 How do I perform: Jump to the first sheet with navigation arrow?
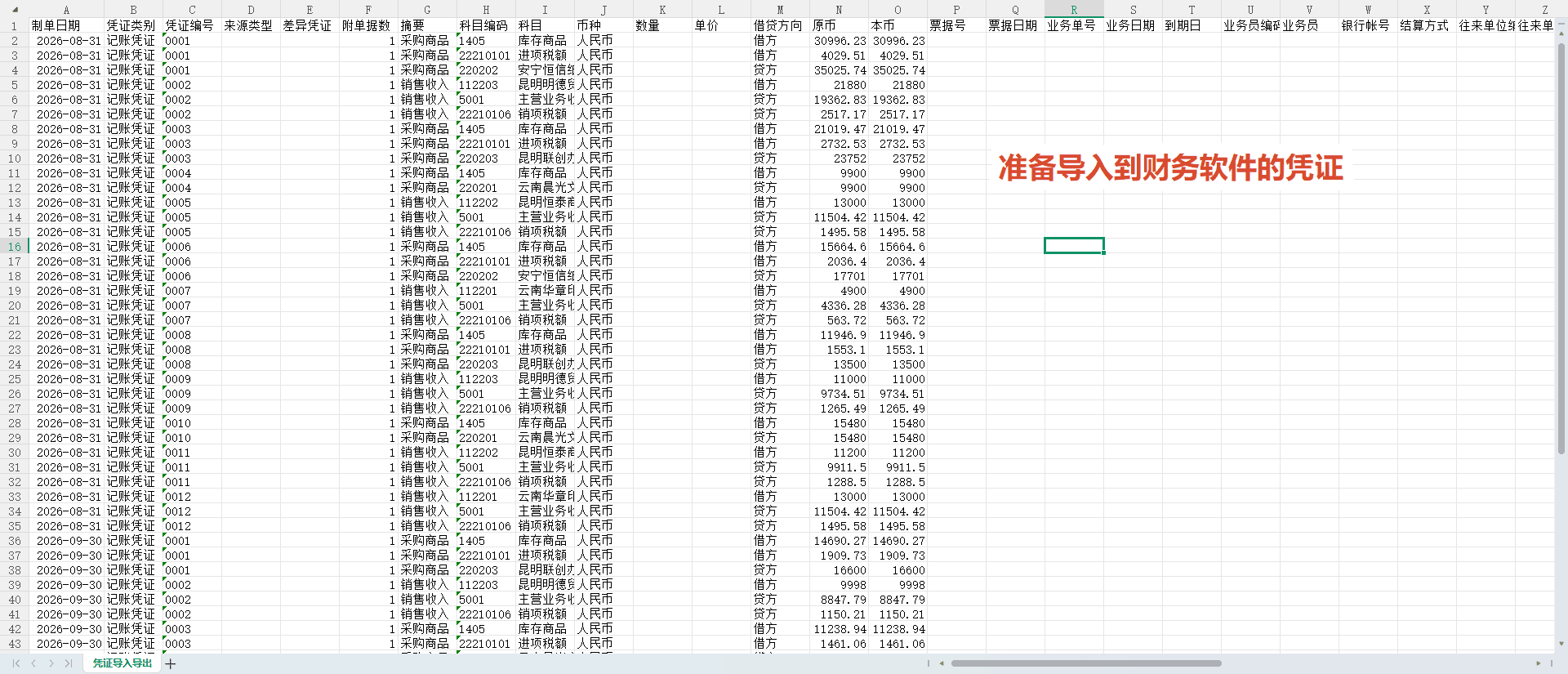16,663
